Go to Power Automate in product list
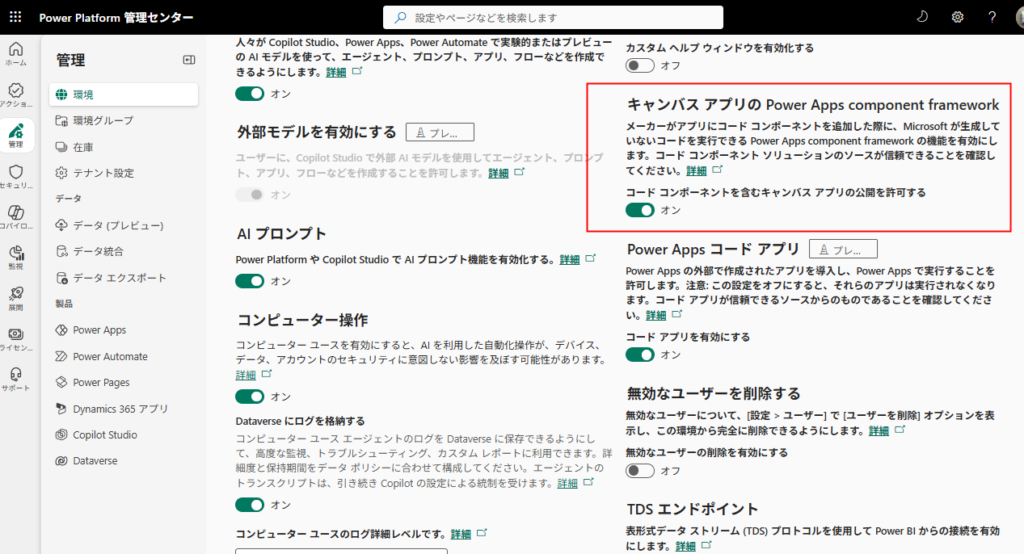 tap(110, 356)
